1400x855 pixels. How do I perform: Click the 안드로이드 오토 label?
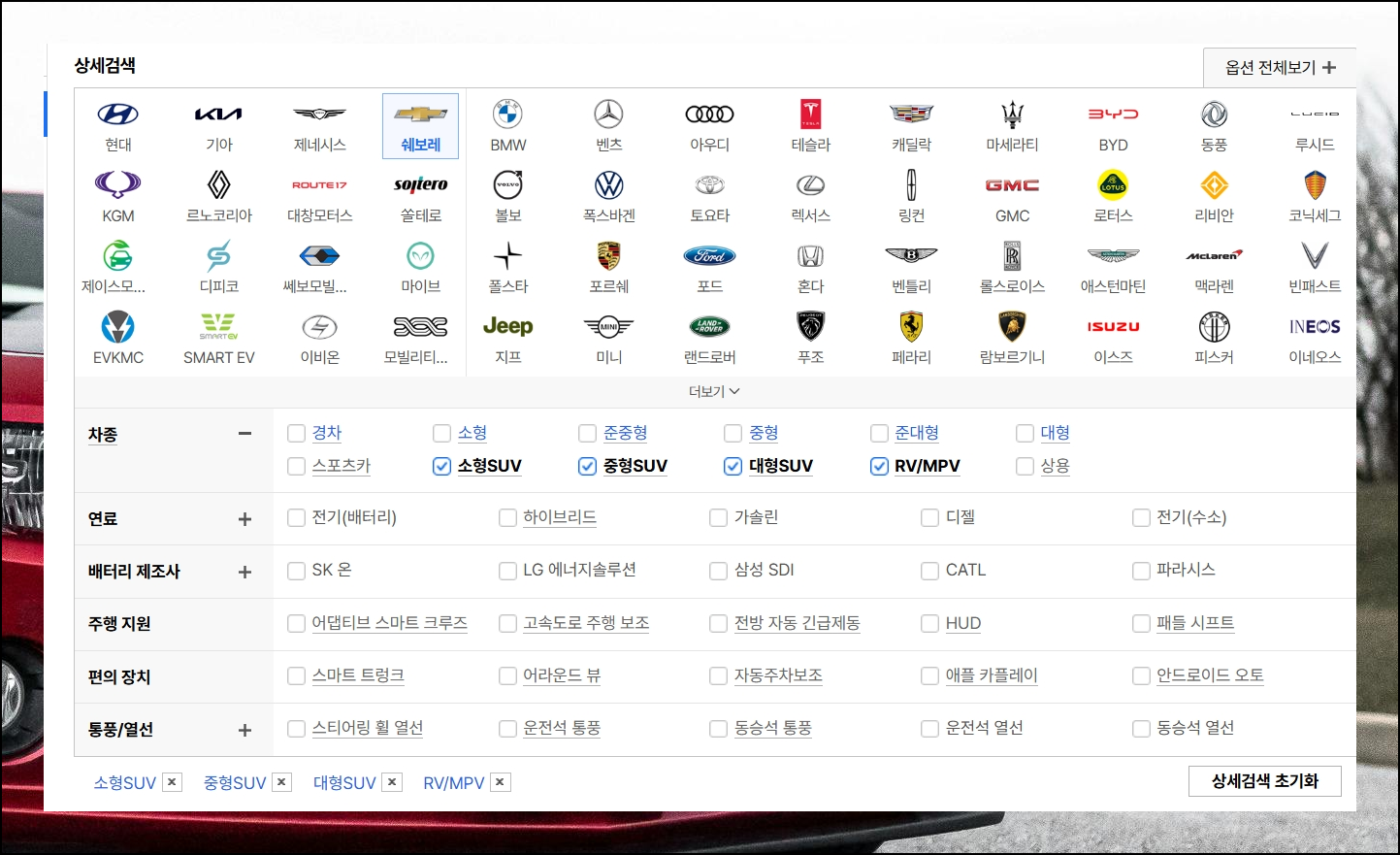1211,675
